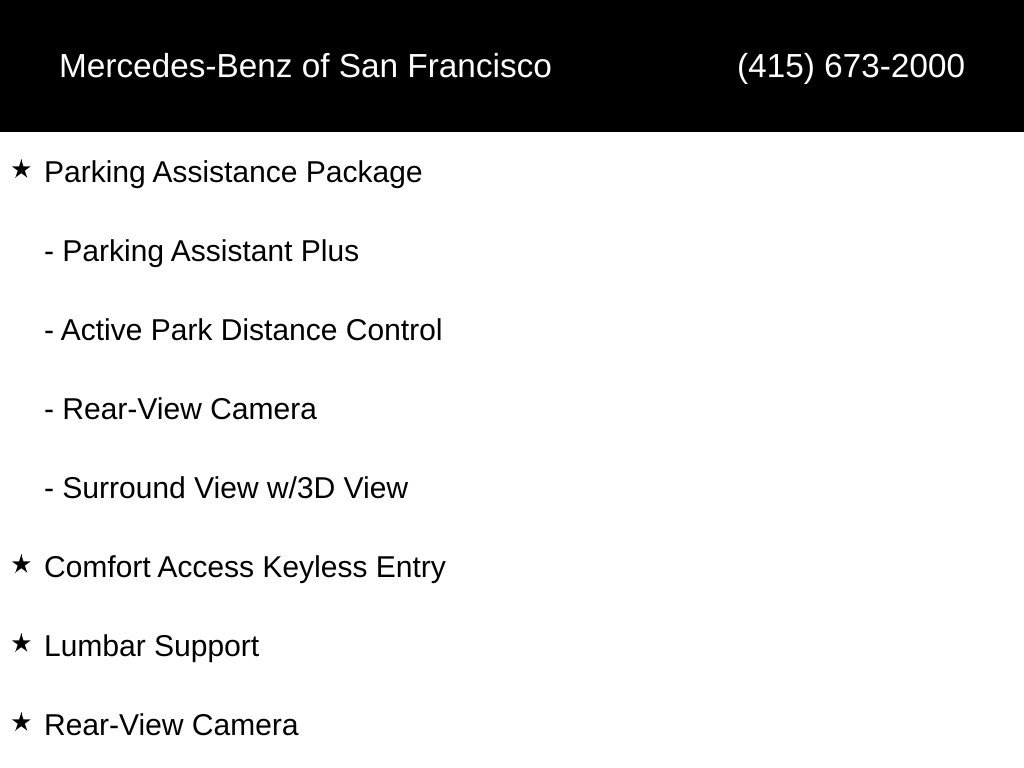Open the Mercedes-Benz of San Francisco dealership name
Viewport: 1024px width, 768px height.
click(306, 66)
